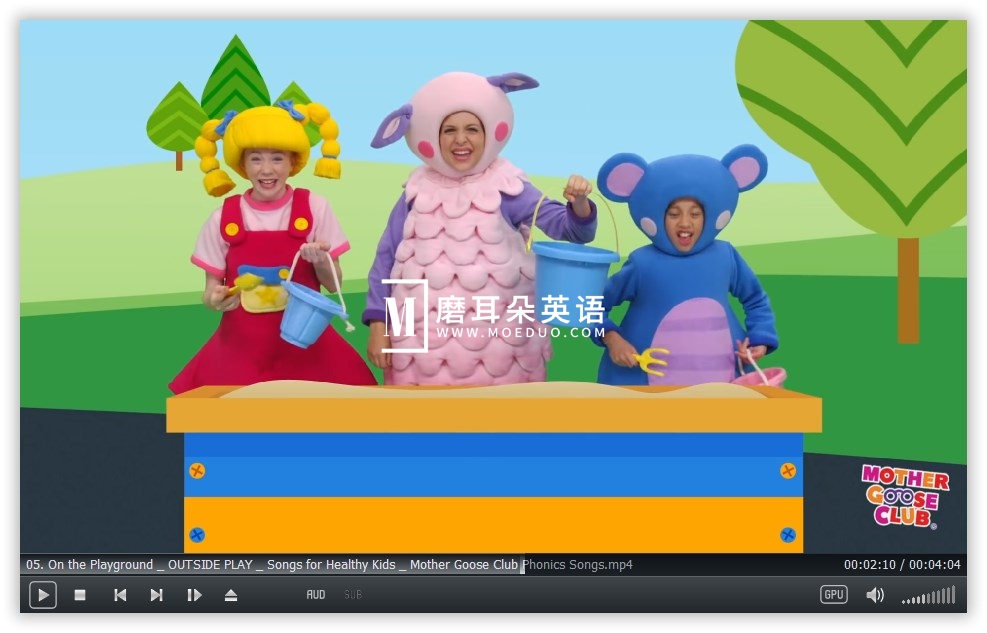
Task: Click the duration text 00:04:04
Action: tap(936, 564)
